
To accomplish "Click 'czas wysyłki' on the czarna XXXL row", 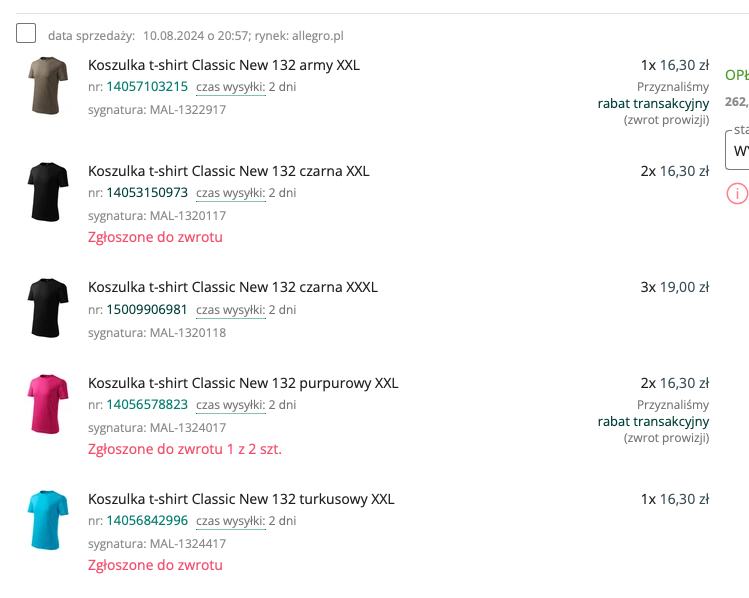I will tap(230, 309).
